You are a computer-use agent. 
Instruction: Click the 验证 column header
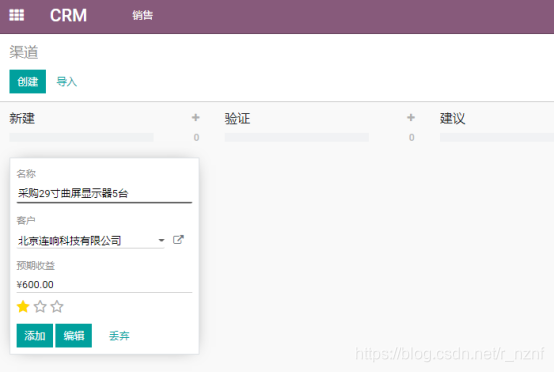point(237,118)
